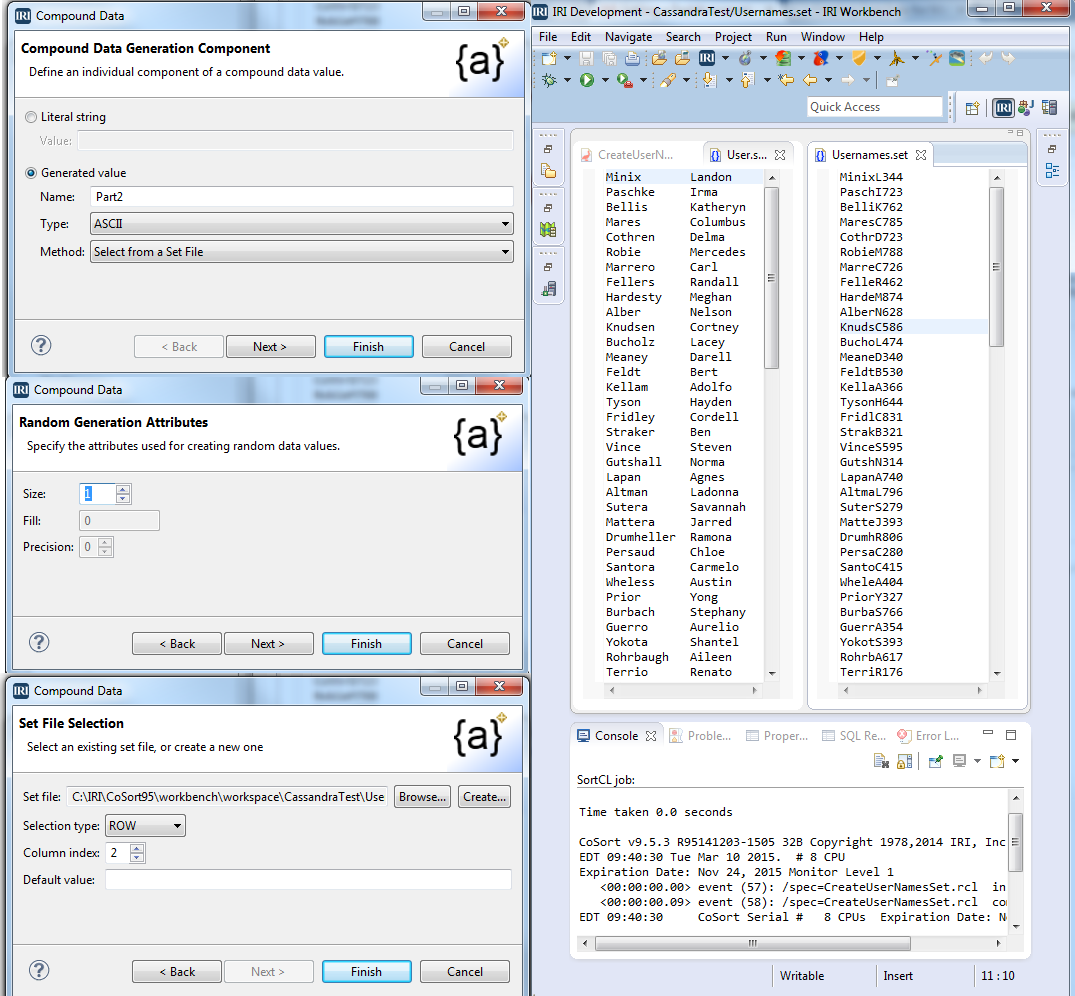Click the green map icon on left sidebar
1075x996 pixels.
point(548,230)
